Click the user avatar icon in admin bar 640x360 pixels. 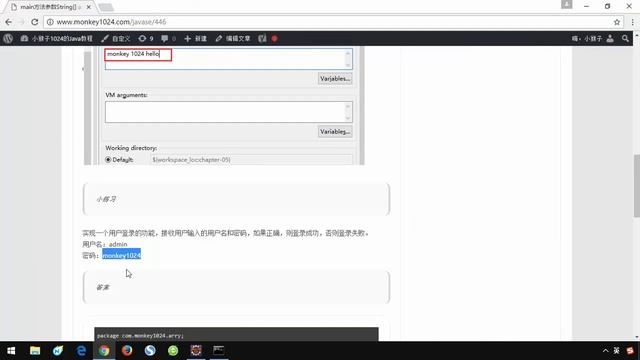pyautogui.click(x=610, y=38)
